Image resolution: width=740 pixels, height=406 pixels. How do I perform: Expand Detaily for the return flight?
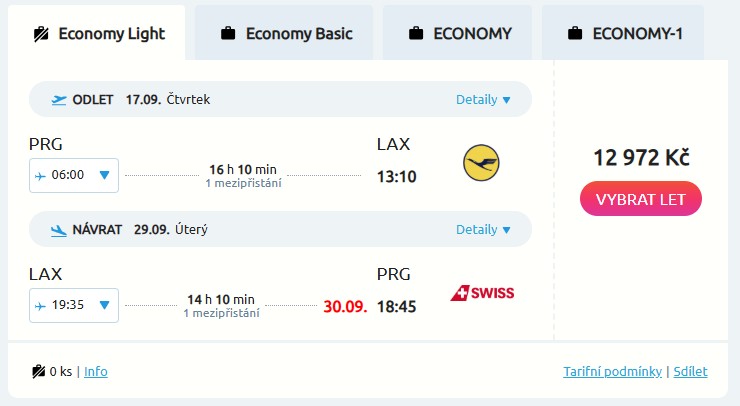click(x=483, y=229)
